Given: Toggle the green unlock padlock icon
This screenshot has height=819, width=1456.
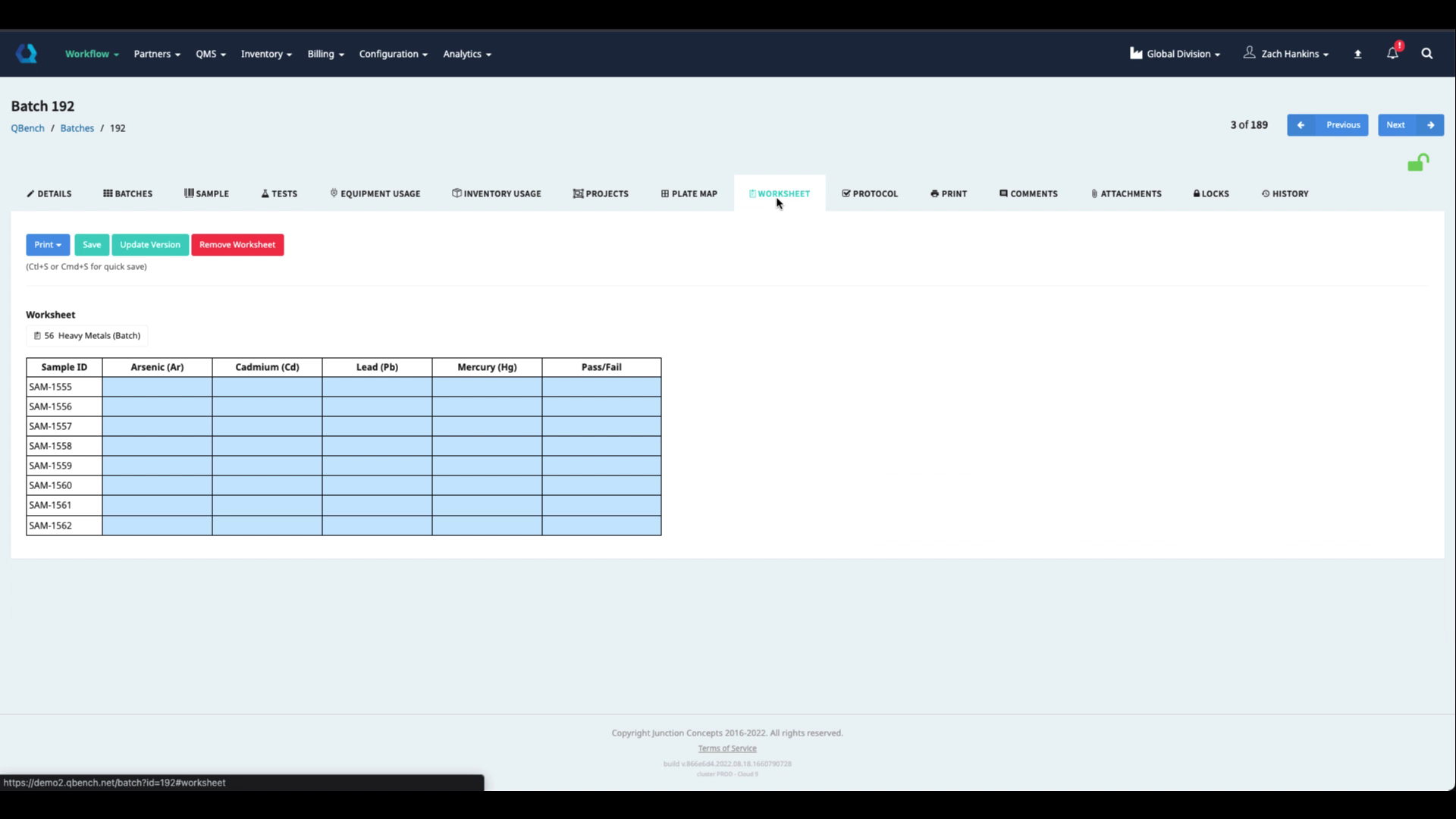Looking at the screenshot, I should (1417, 163).
